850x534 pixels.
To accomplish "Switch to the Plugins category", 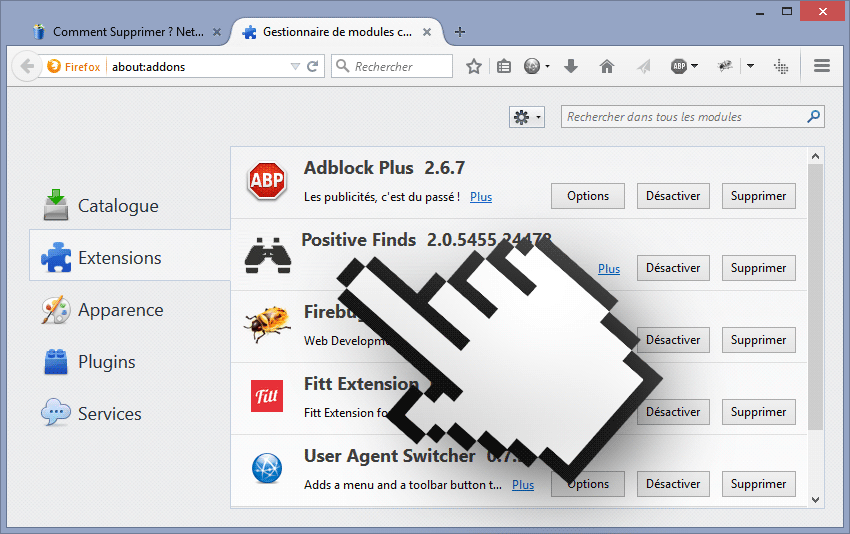I will 90,362.
